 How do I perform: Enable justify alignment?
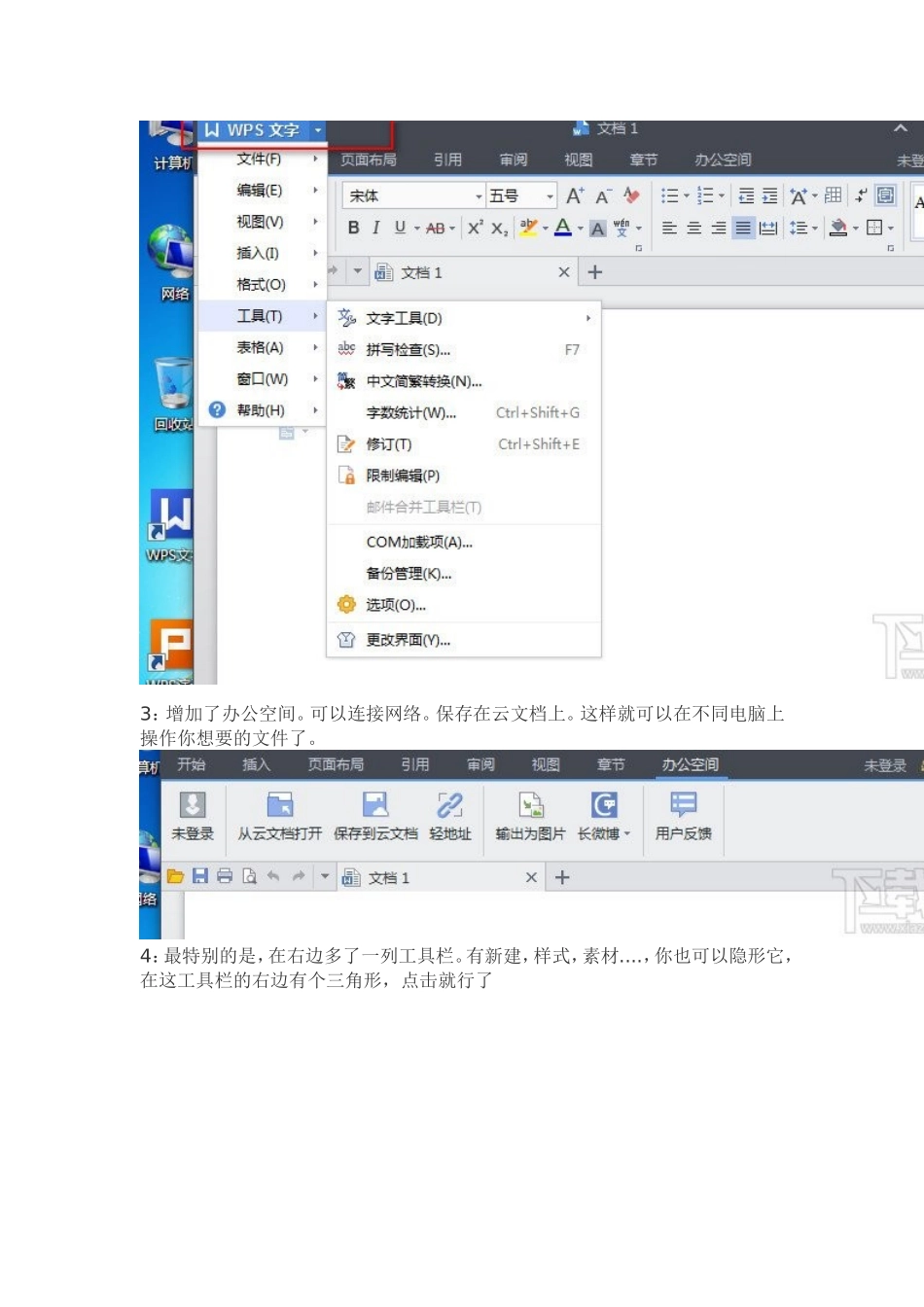pyautogui.click(x=743, y=229)
